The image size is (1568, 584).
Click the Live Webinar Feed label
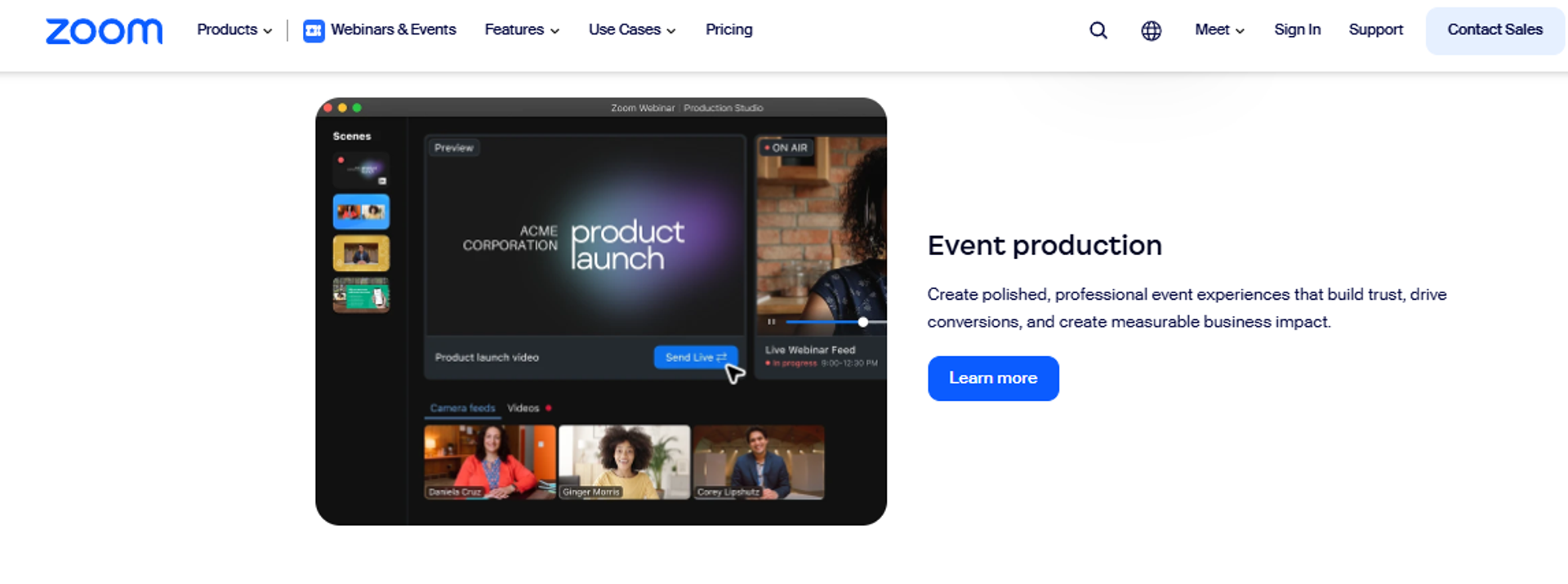810,350
